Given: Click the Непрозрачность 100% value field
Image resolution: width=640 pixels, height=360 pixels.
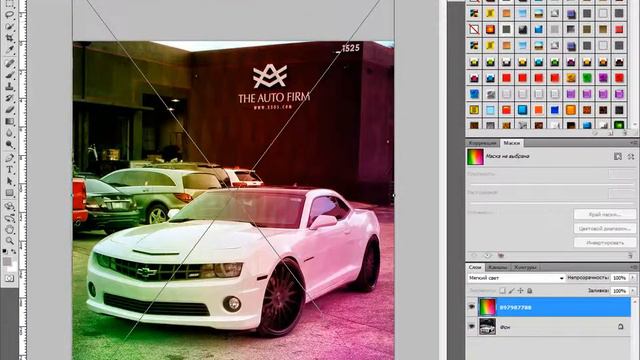Looking at the screenshot, I should click(620, 278).
